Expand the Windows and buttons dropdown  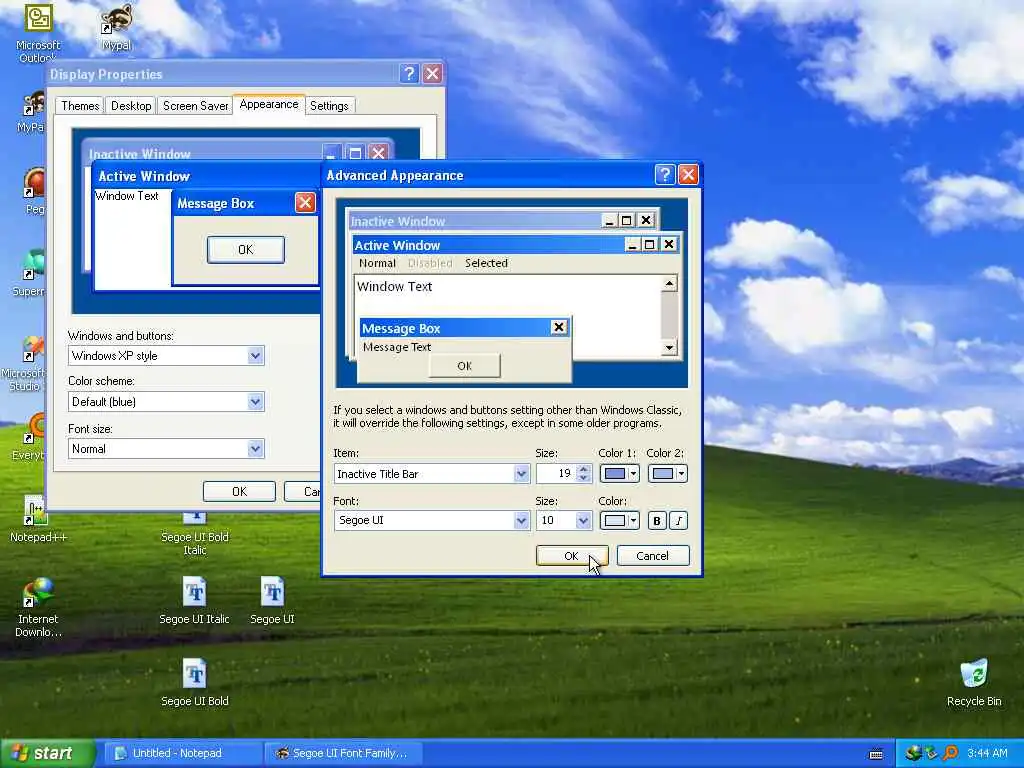point(255,356)
